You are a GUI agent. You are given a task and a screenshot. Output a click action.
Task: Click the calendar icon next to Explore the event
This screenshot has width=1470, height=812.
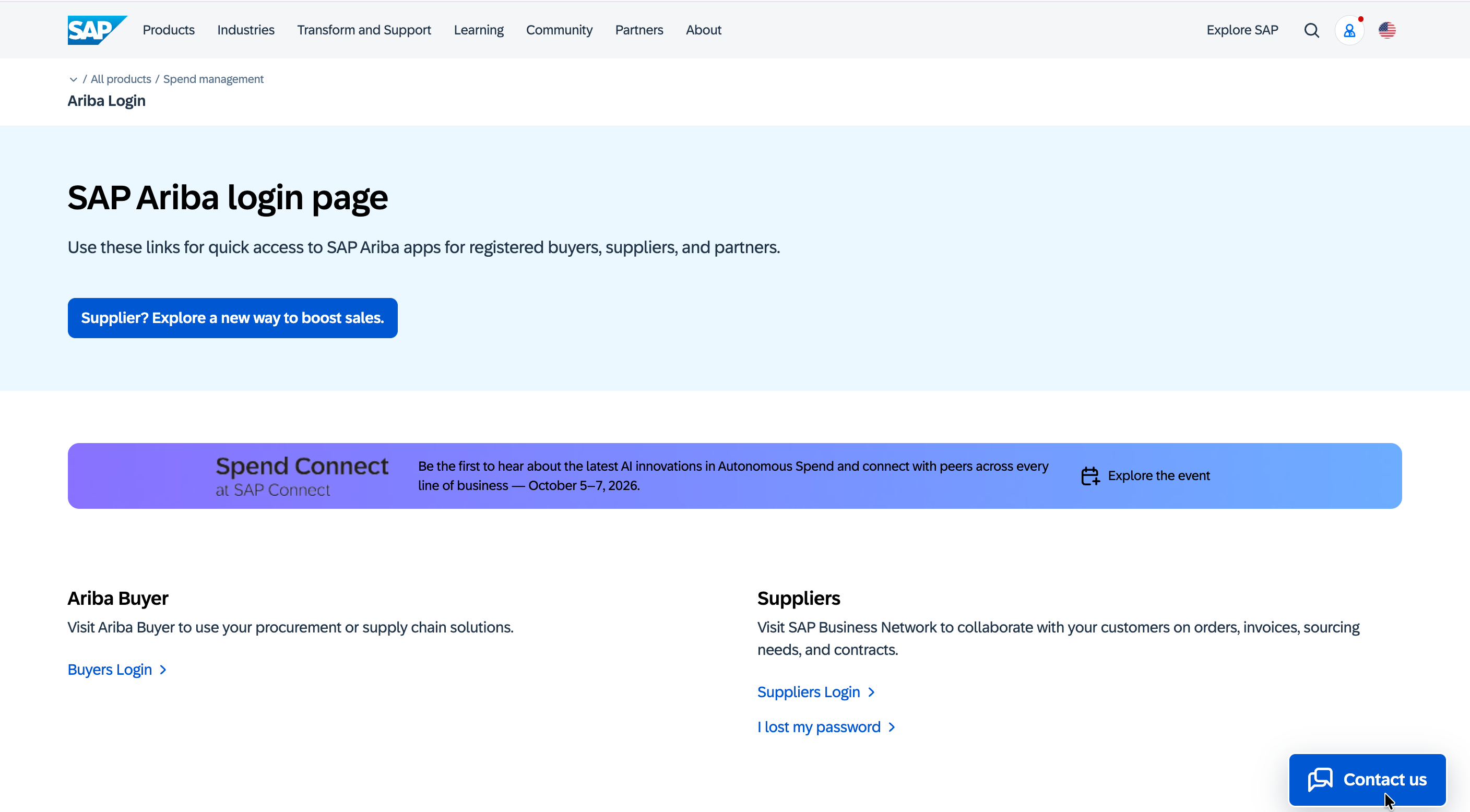[1089, 476]
